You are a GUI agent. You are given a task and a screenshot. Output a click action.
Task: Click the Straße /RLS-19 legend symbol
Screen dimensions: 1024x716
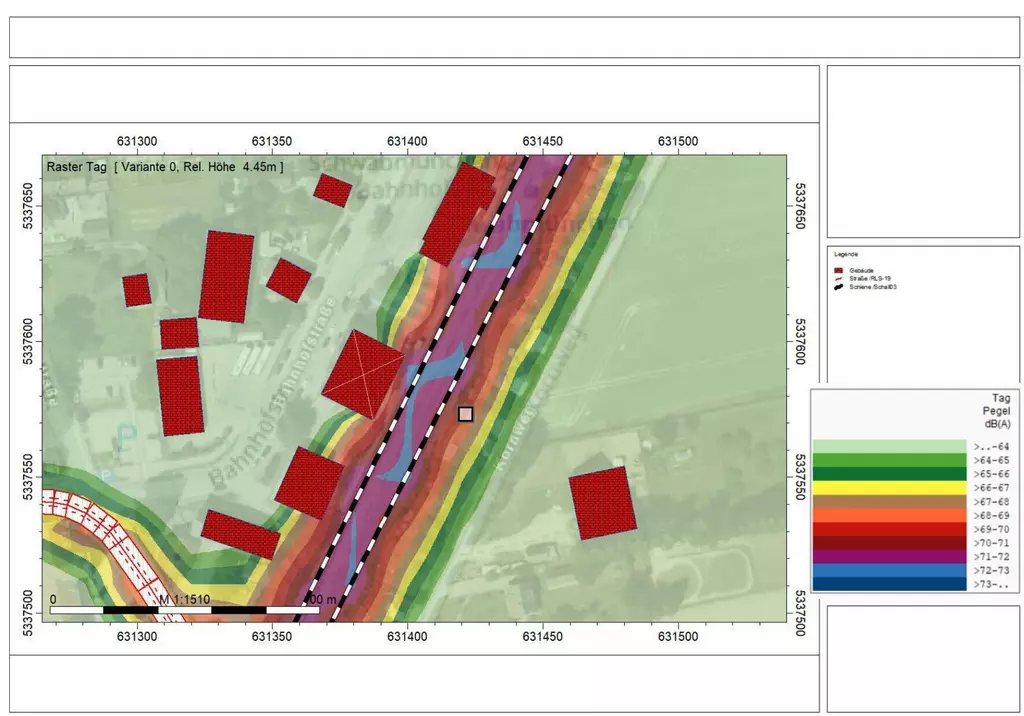(837, 279)
